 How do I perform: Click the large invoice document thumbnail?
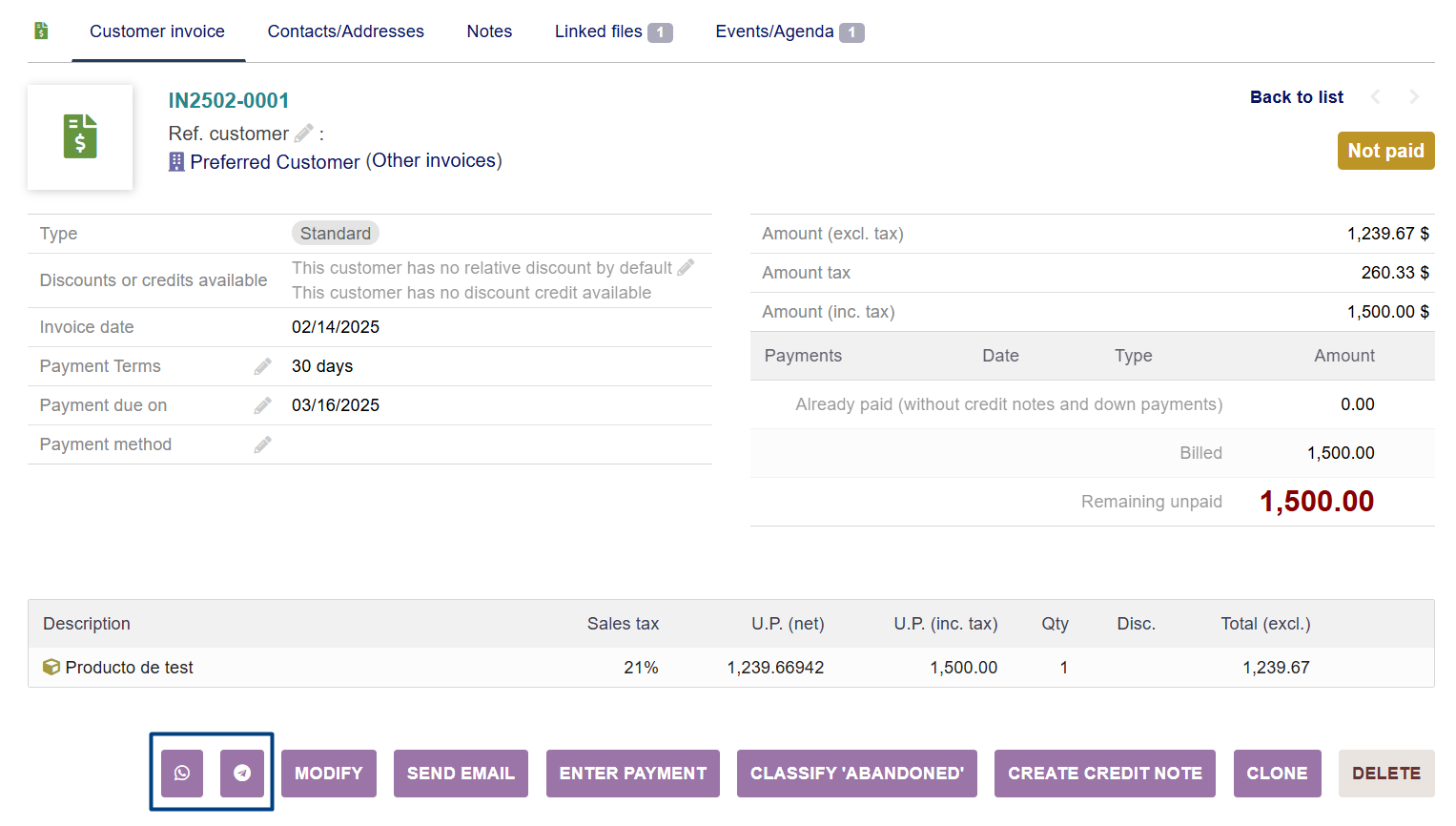click(x=80, y=136)
